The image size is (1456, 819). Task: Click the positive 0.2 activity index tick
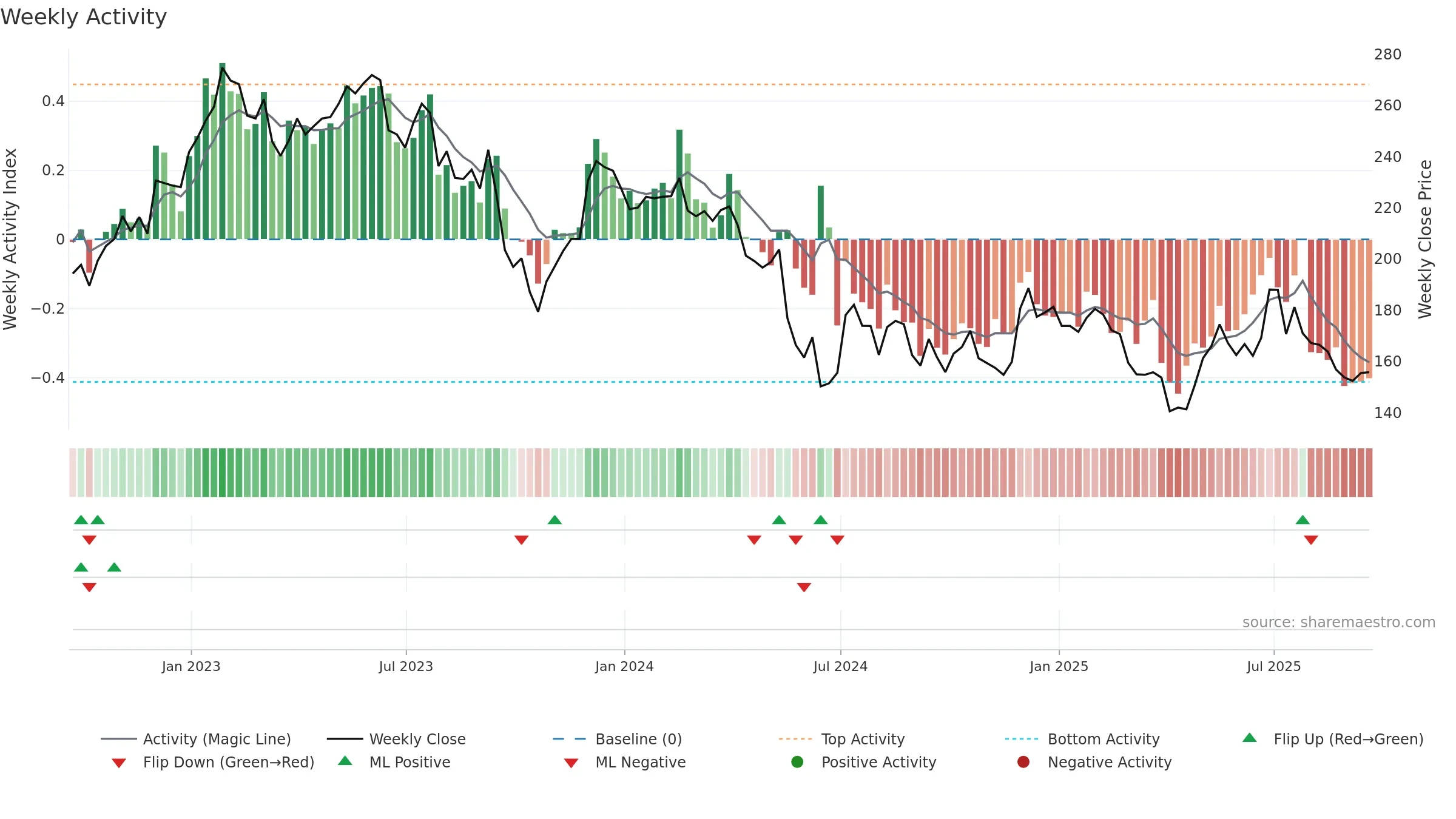(x=53, y=170)
